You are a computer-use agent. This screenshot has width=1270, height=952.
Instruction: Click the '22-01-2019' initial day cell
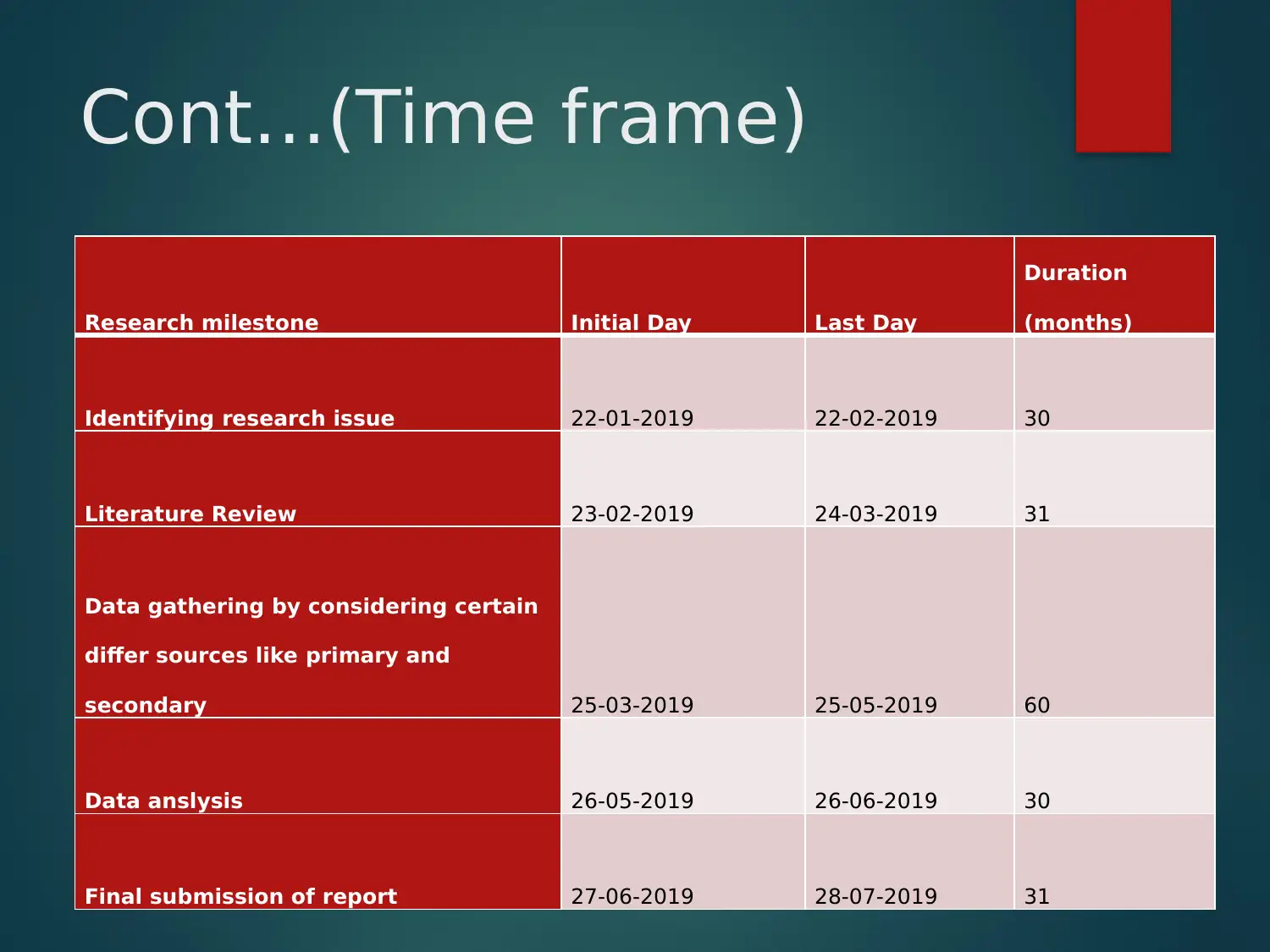[683, 384]
